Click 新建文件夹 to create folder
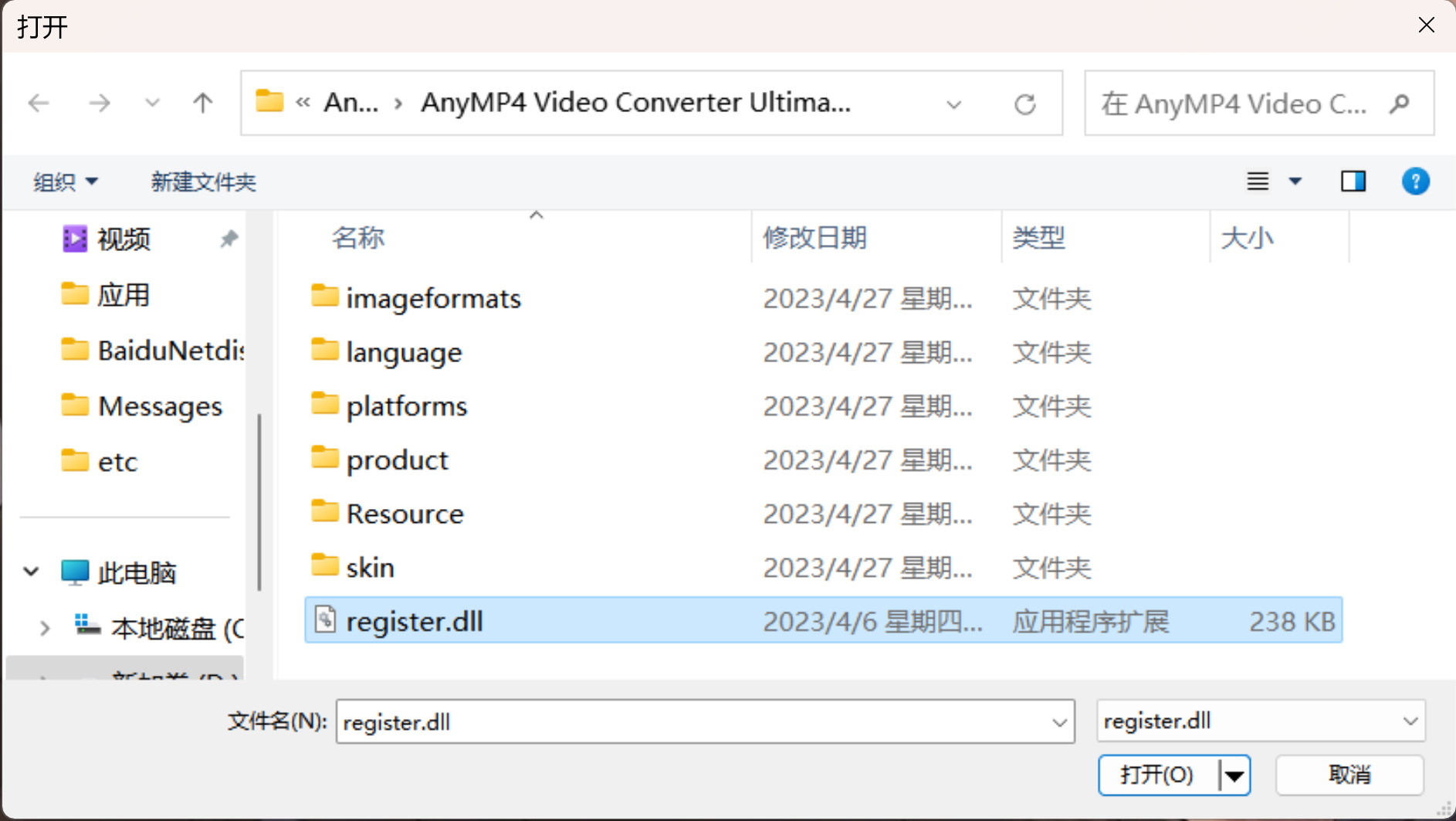The image size is (1456, 821). tap(203, 182)
